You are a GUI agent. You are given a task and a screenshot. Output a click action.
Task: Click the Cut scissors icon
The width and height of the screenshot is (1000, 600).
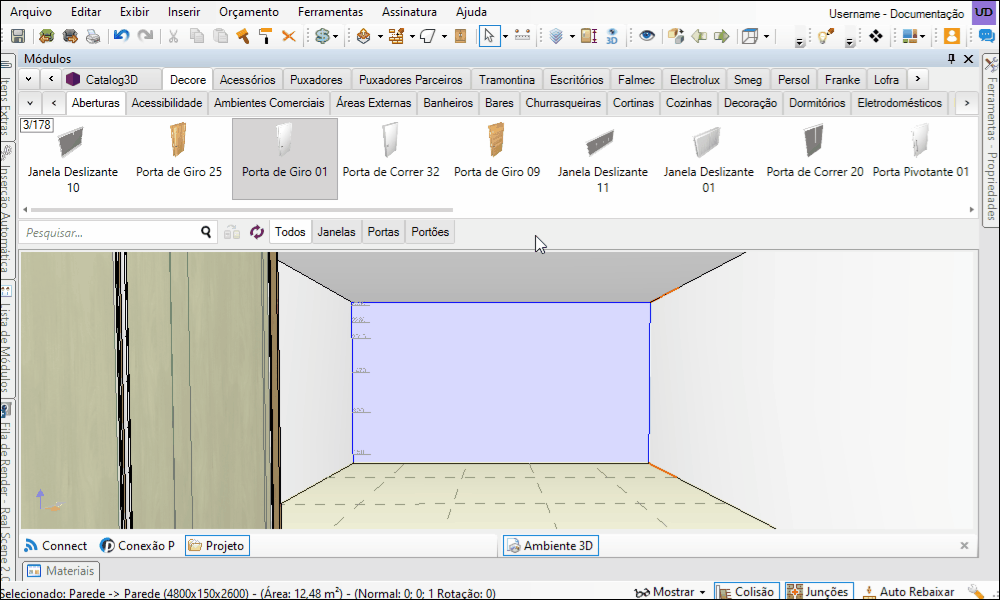point(173,36)
